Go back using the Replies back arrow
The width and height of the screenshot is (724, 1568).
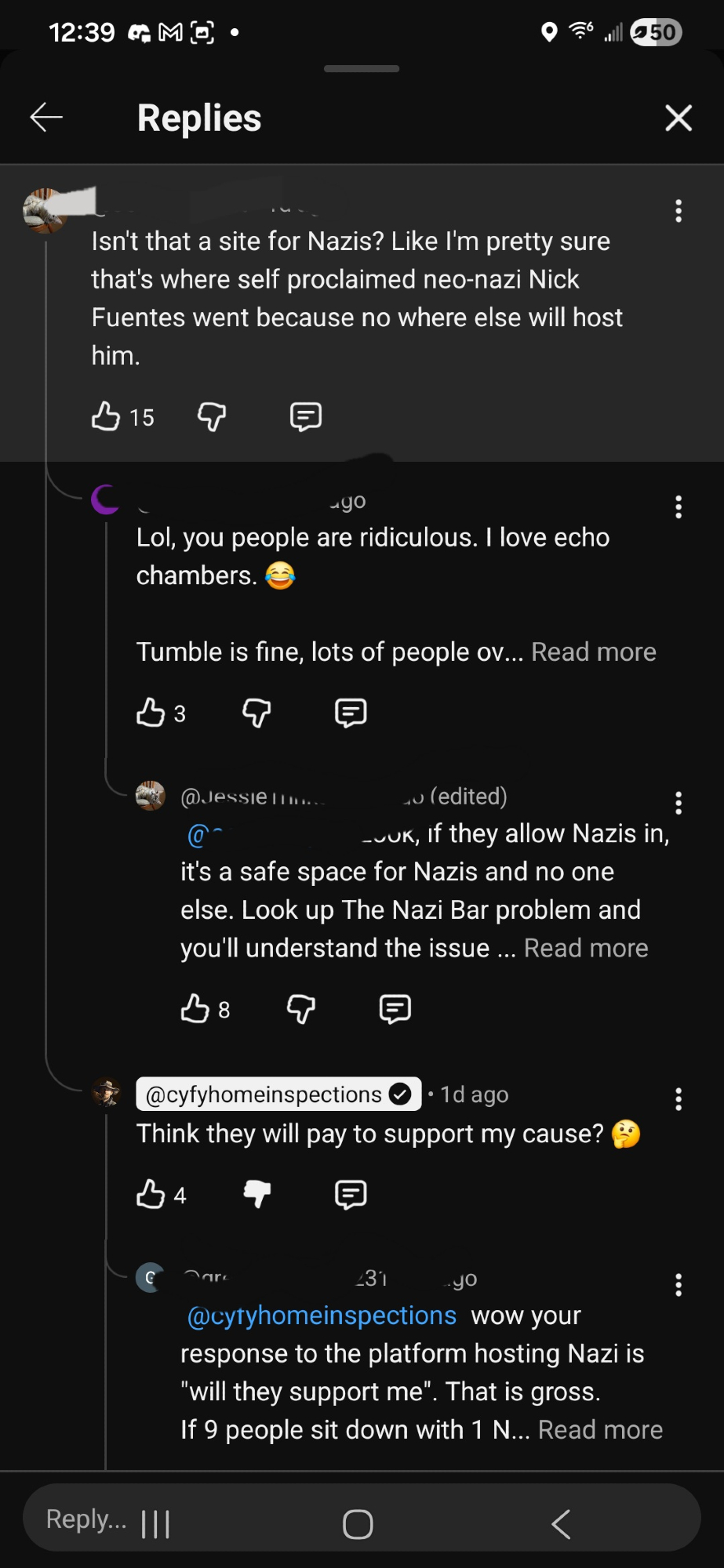point(46,118)
